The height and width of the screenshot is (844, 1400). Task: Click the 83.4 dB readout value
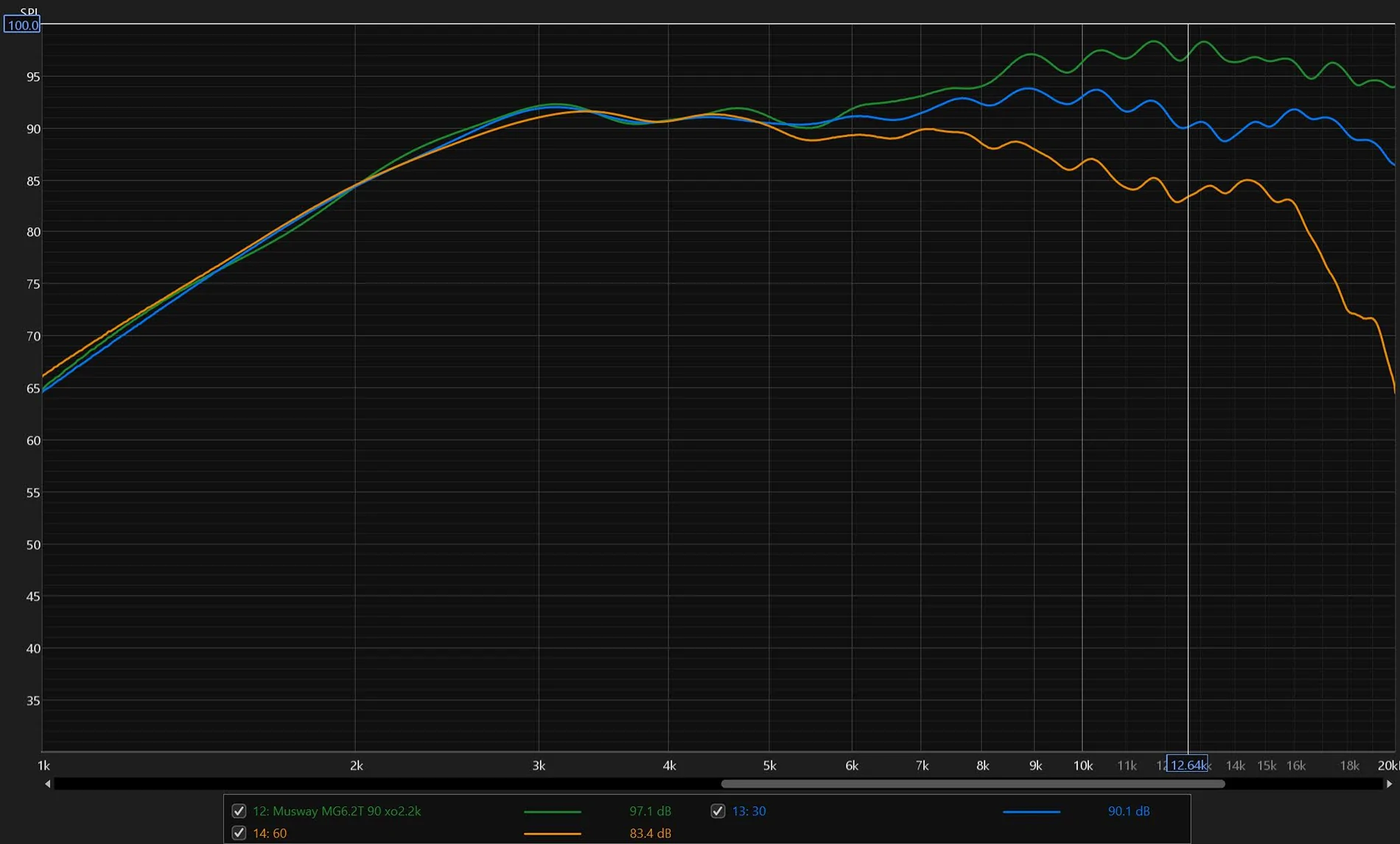650,833
